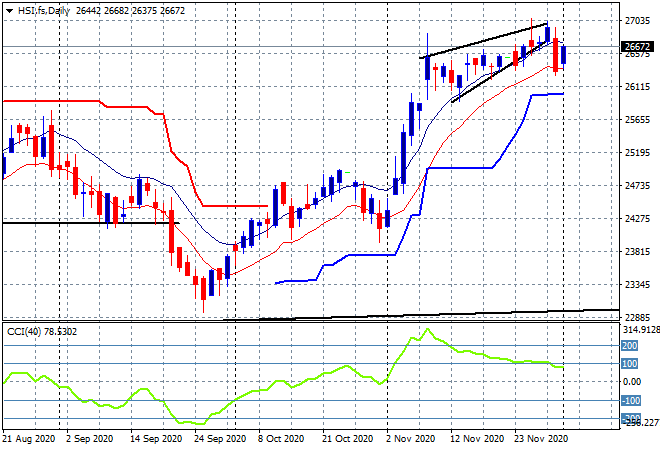Image resolution: width=660 pixels, height=450 pixels.
Task: Open the chart menu triangle beside HSI,fs,Daily
Action: coord(9,11)
